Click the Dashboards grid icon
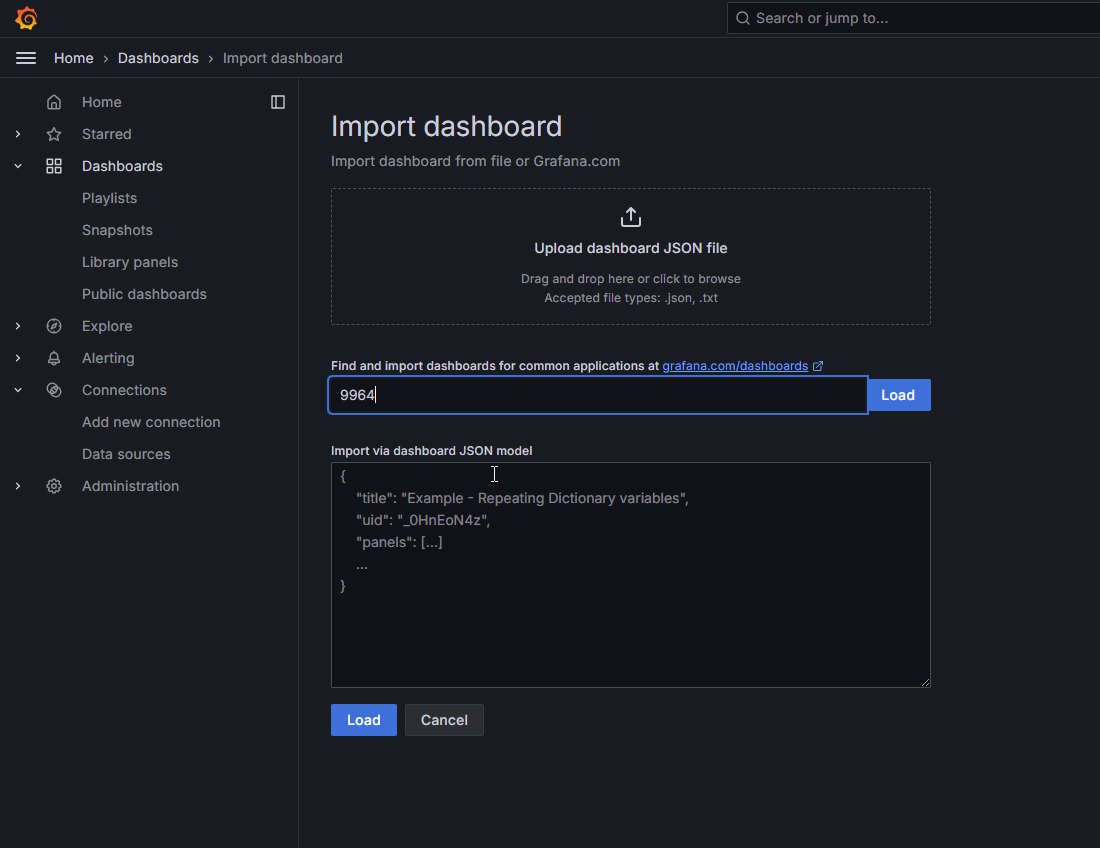 pos(54,166)
